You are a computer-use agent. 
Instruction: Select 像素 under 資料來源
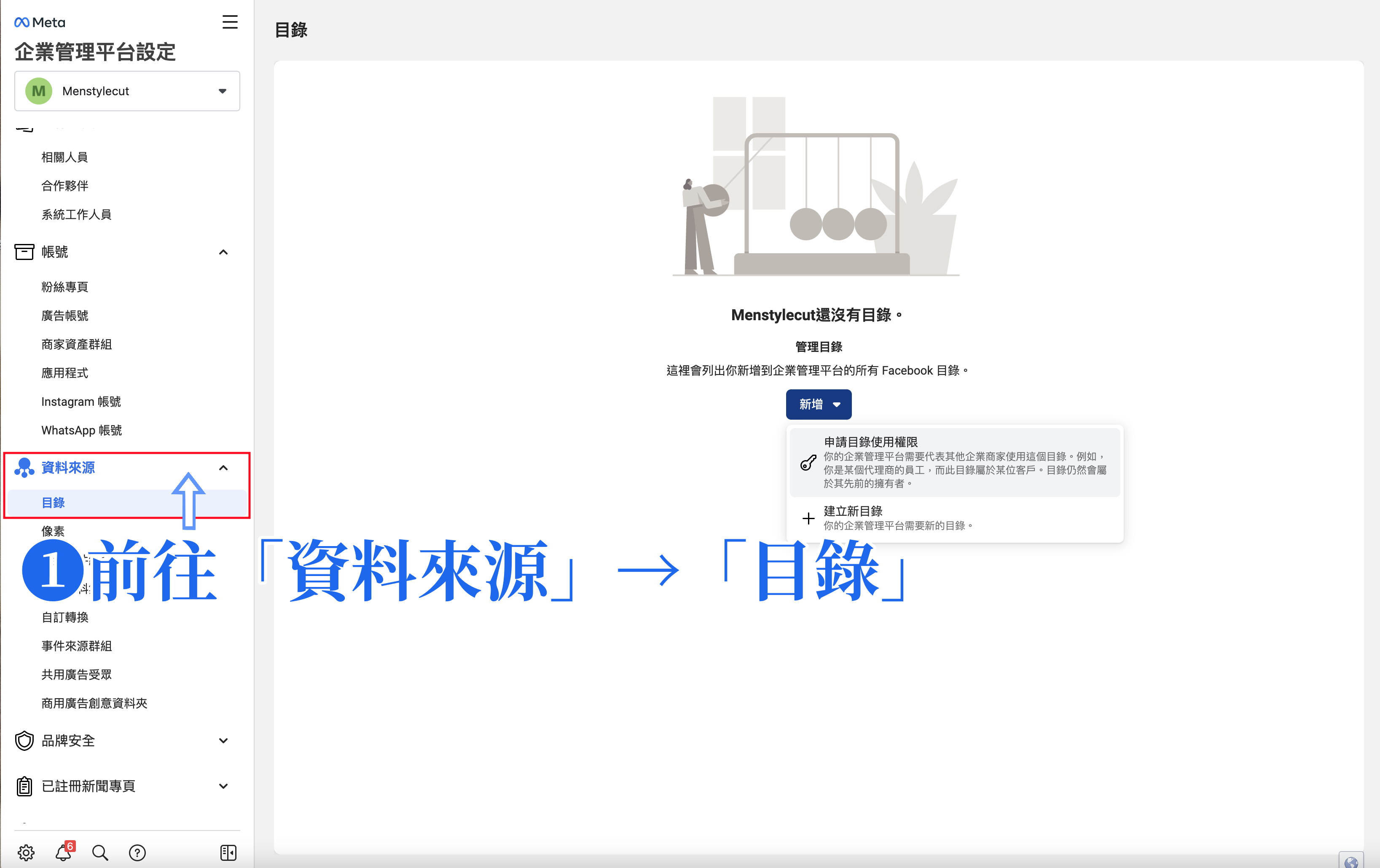coord(53,531)
